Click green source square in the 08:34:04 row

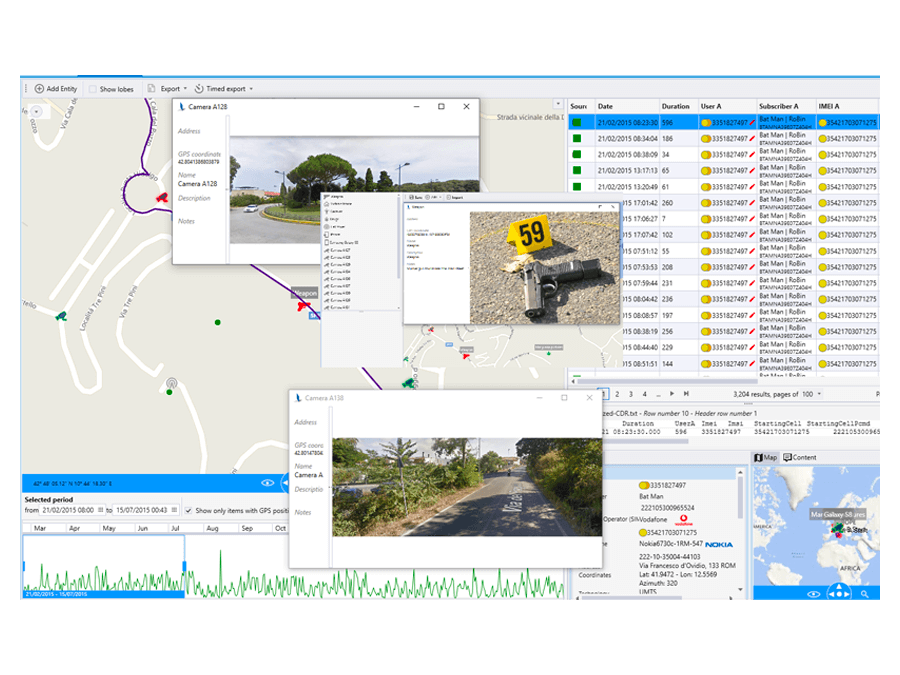(577, 138)
